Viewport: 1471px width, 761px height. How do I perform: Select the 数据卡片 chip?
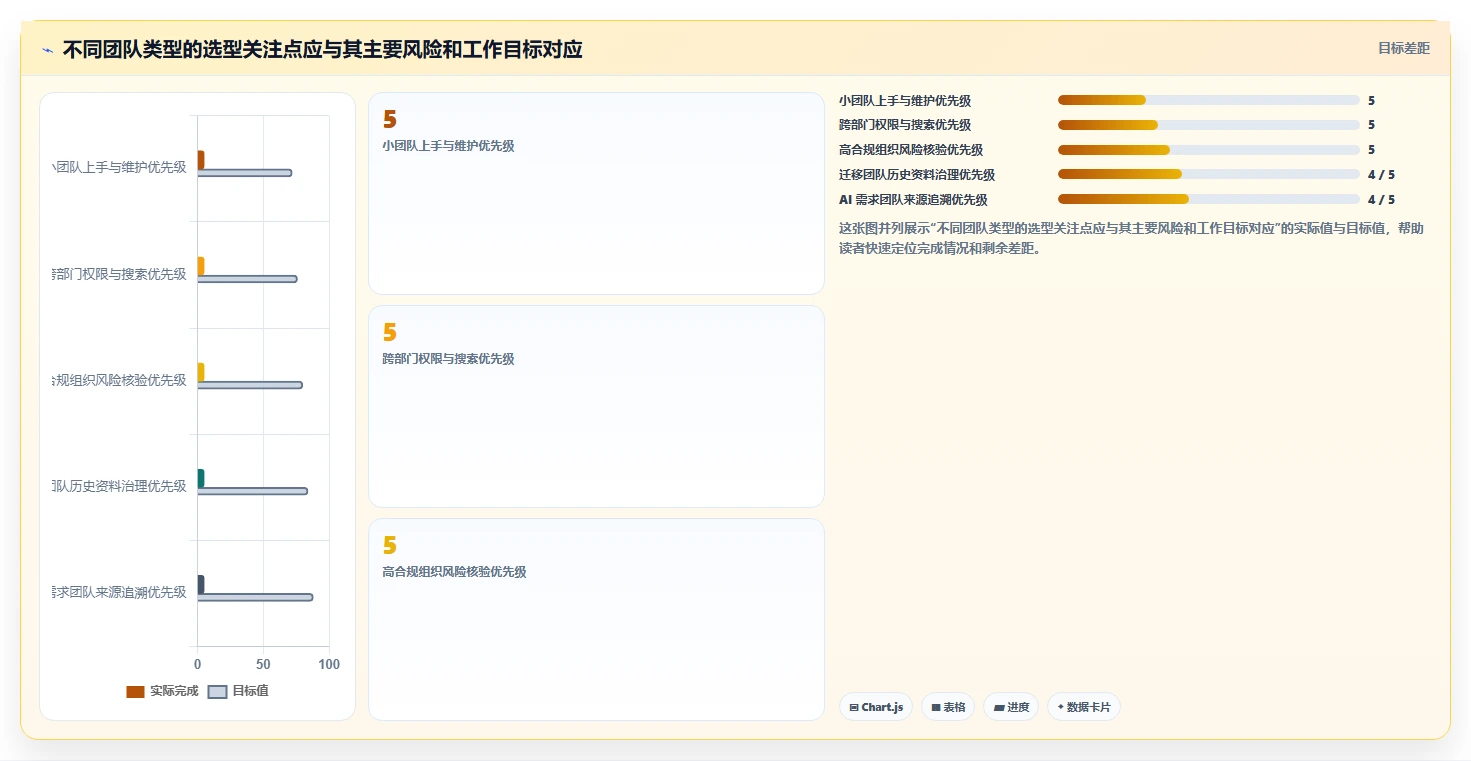coord(1084,707)
